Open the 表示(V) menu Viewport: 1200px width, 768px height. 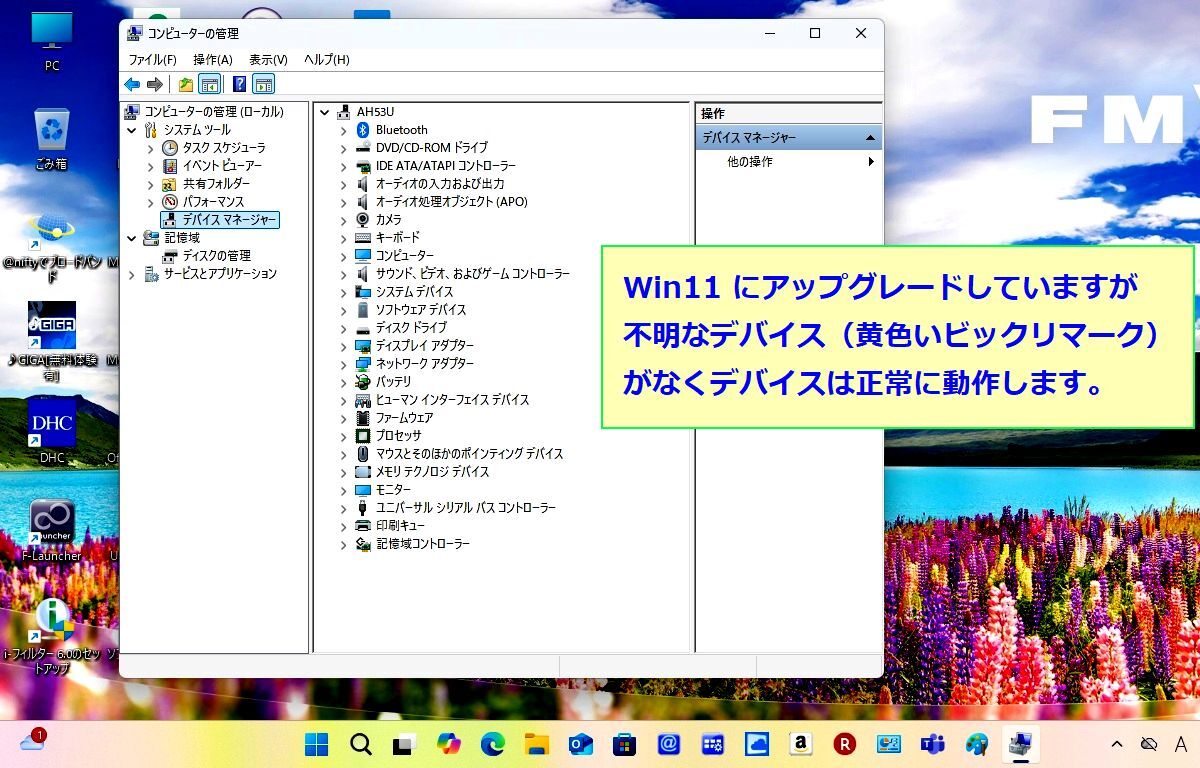(x=267, y=59)
